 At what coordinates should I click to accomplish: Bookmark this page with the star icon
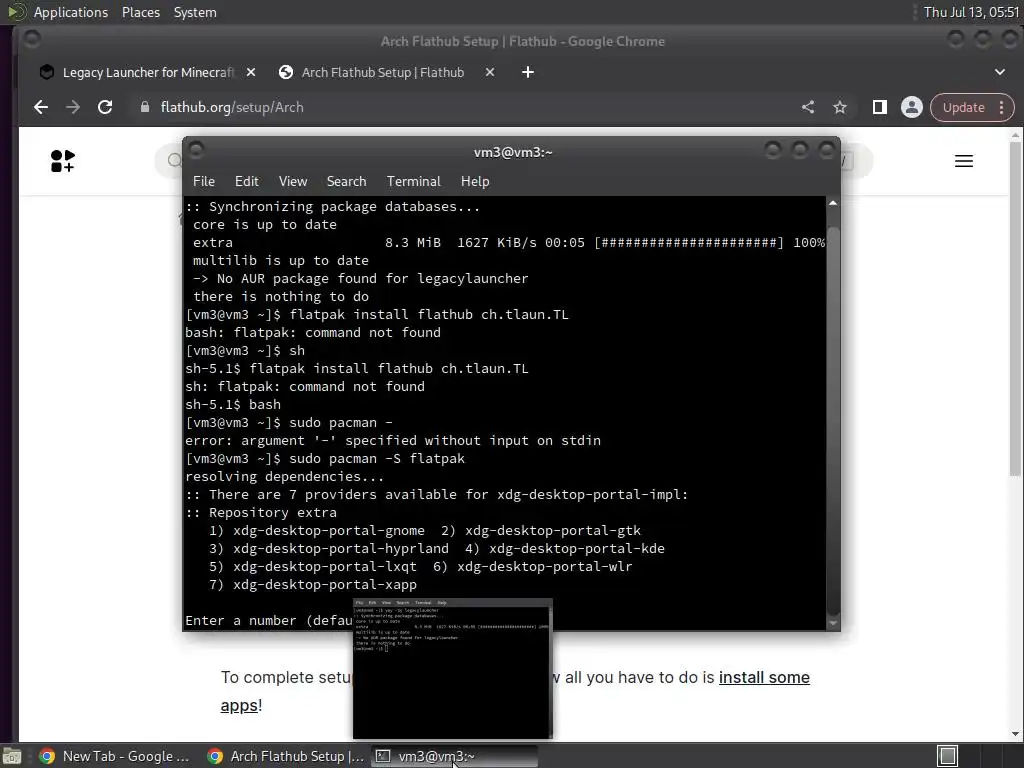[x=840, y=107]
